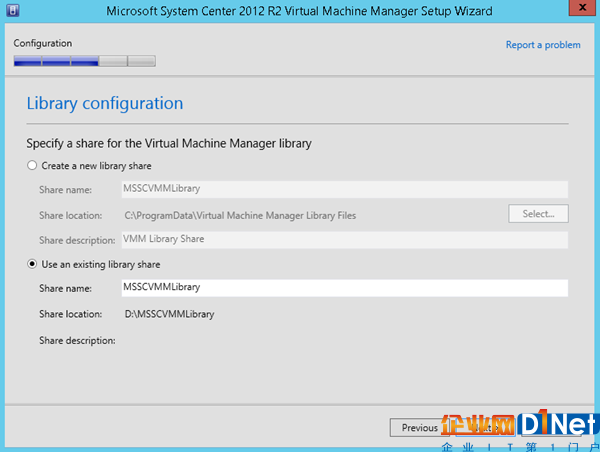Image resolution: width=600 pixels, height=452 pixels.
Task: Click the Previous button
Action: point(419,427)
